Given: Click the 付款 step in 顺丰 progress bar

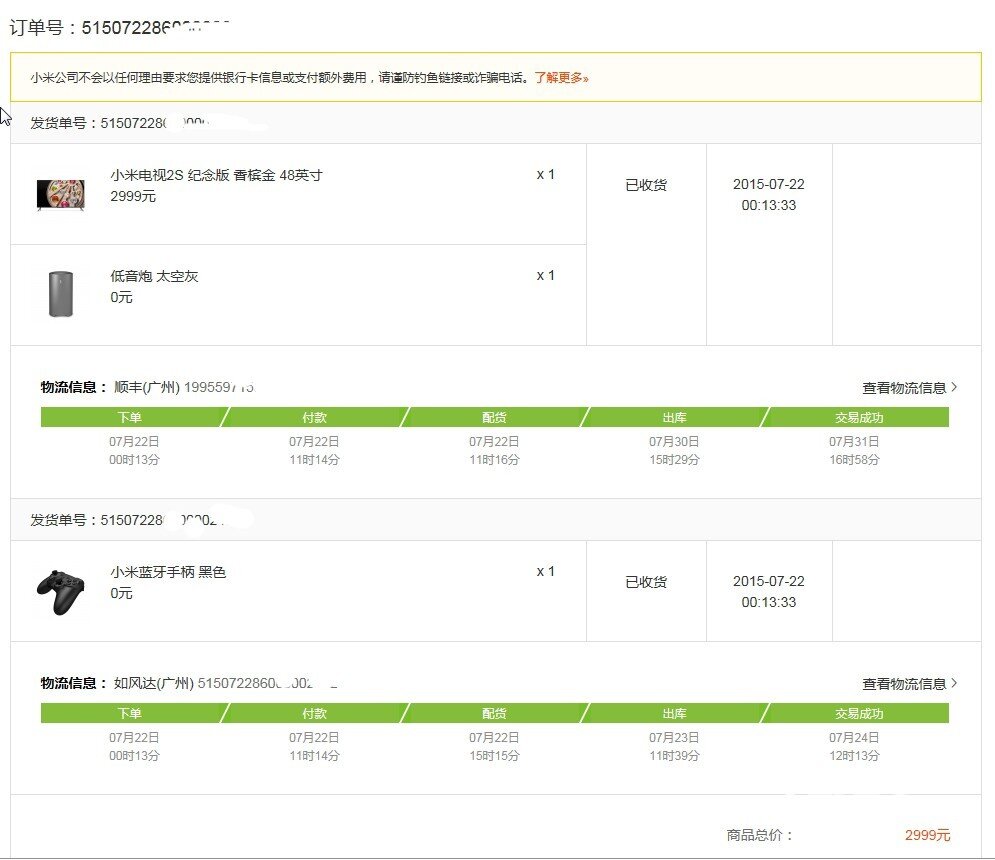Looking at the screenshot, I should (314, 417).
